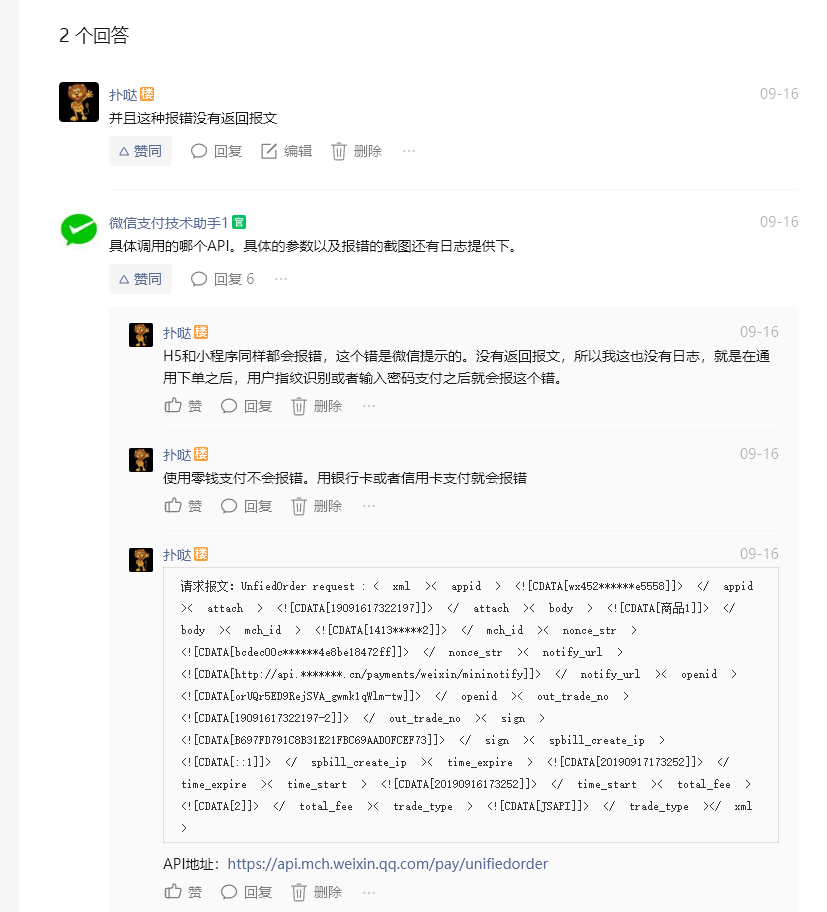Open more options on the H5和小程序 comment
This screenshot has width=827, height=912.
coord(369,406)
